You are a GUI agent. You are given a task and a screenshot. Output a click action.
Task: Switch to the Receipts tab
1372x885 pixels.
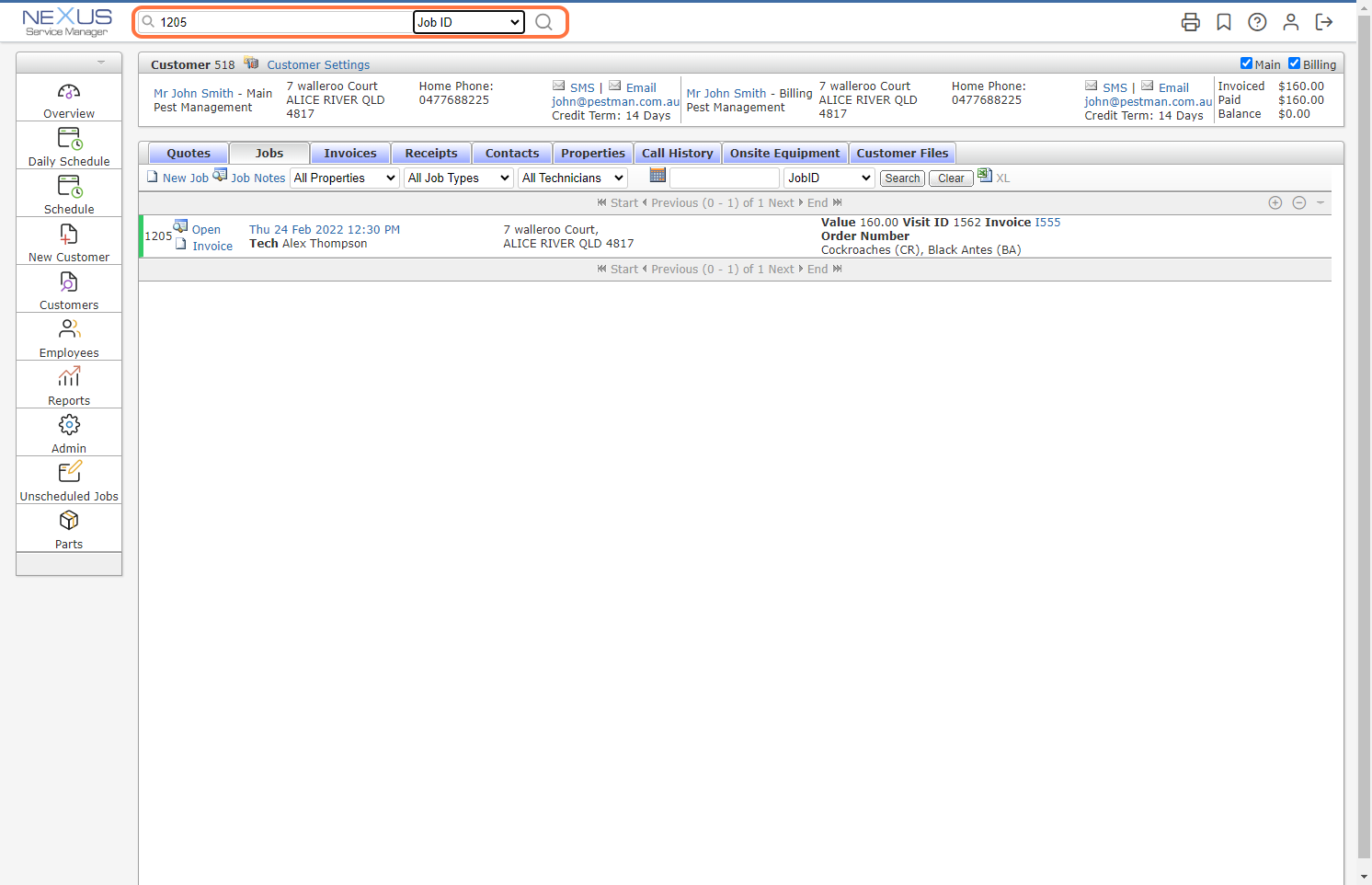click(x=431, y=154)
